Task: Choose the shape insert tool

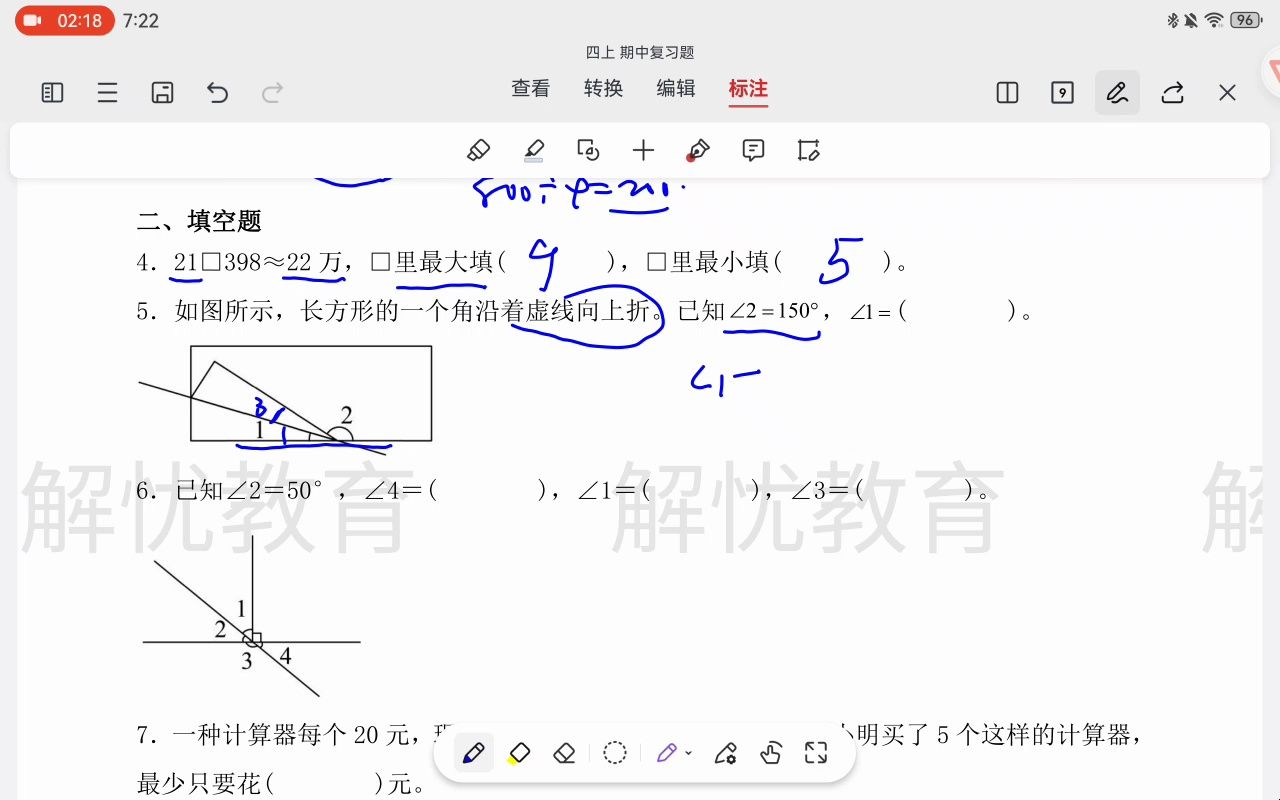Action: (x=588, y=151)
